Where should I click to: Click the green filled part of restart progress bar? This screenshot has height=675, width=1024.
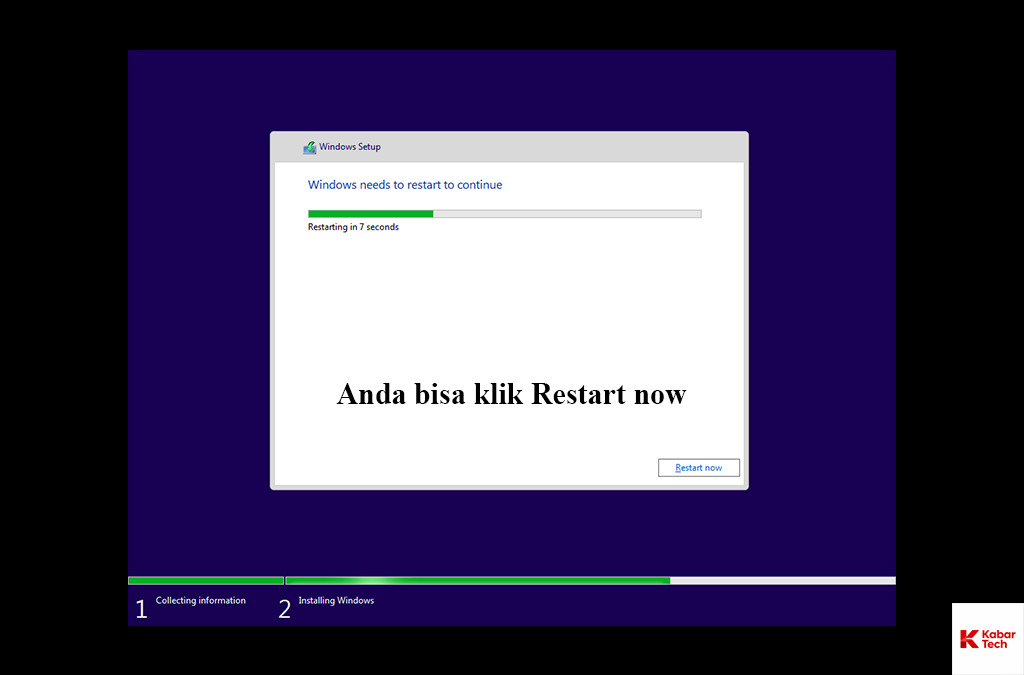370,213
